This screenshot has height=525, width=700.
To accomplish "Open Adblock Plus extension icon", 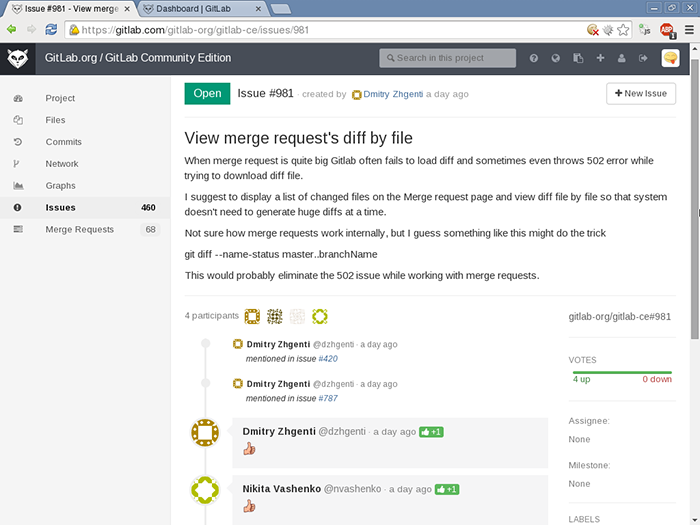I will 667,30.
